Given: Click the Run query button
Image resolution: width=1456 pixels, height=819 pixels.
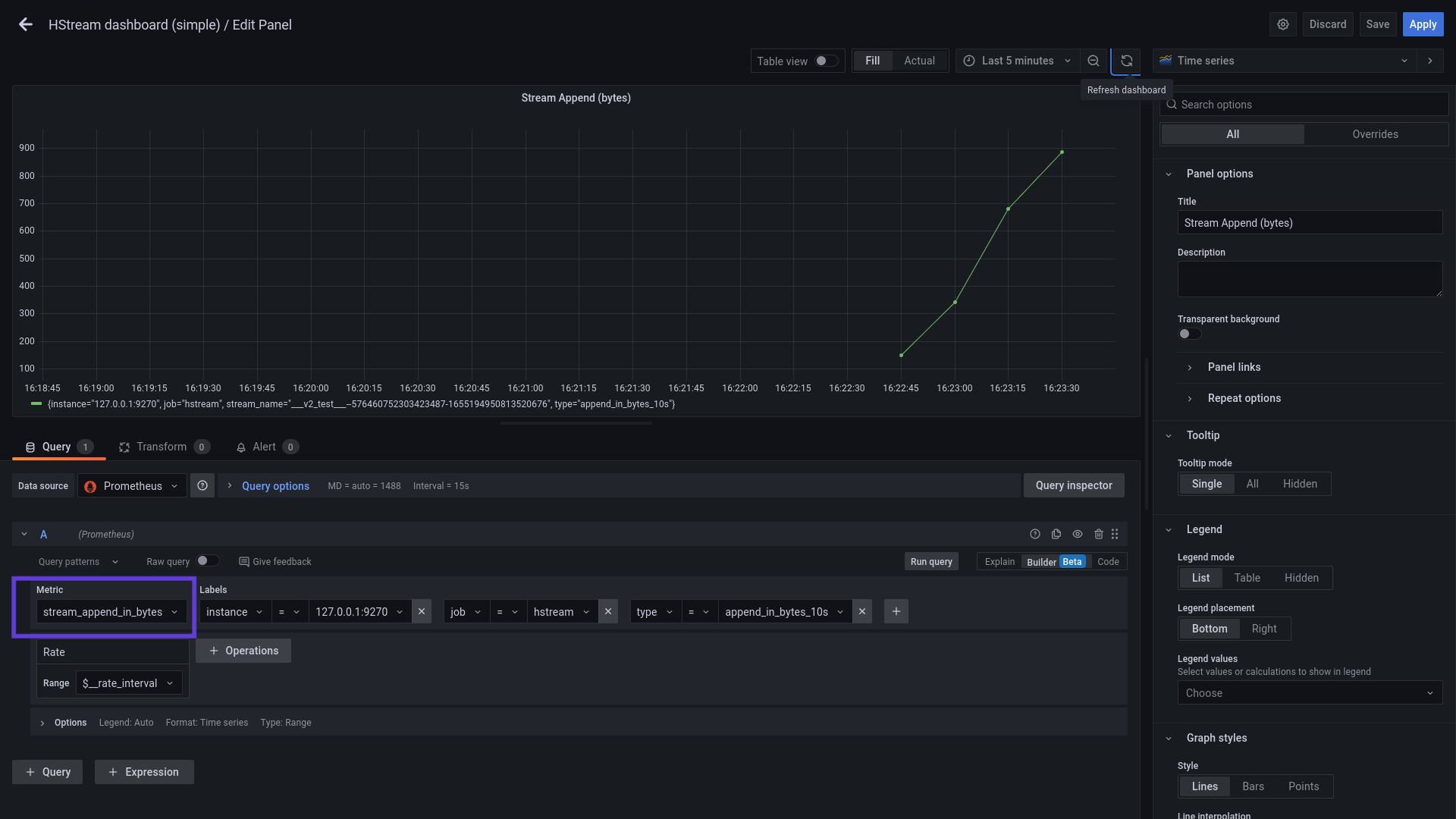Looking at the screenshot, I should pyautogui.click(x=930, y=561).
